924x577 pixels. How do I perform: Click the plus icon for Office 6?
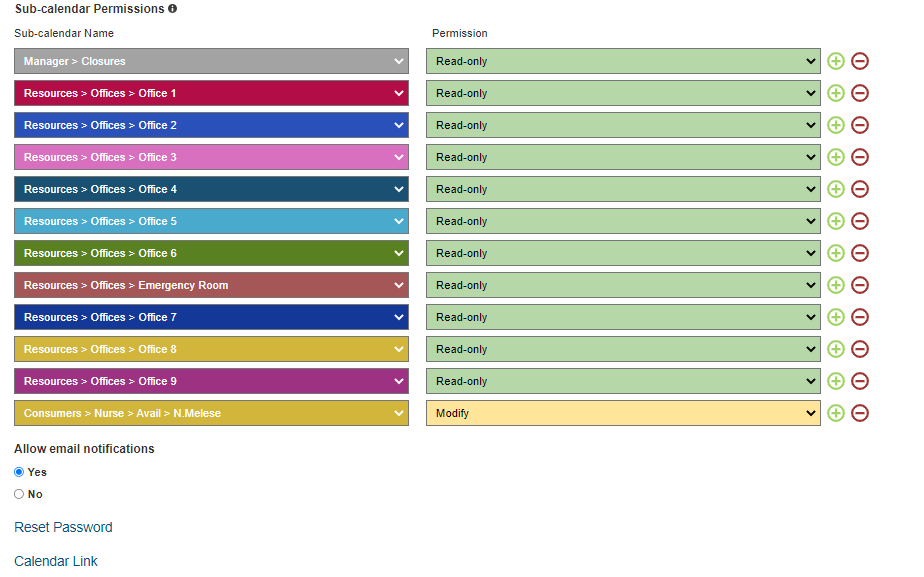pyautogui.click(x=836, y=253)
